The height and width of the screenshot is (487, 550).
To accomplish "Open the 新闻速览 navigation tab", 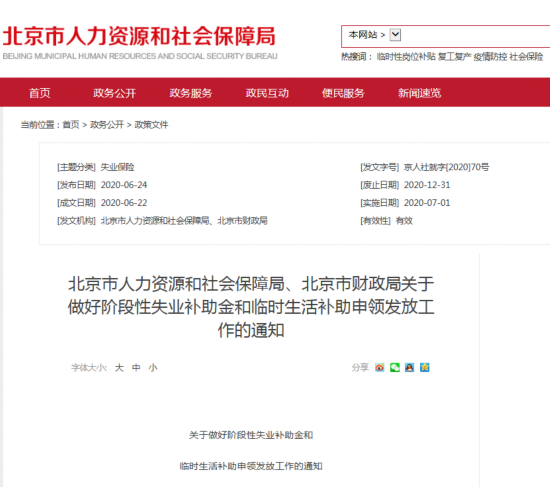I will tap(420, 93).
